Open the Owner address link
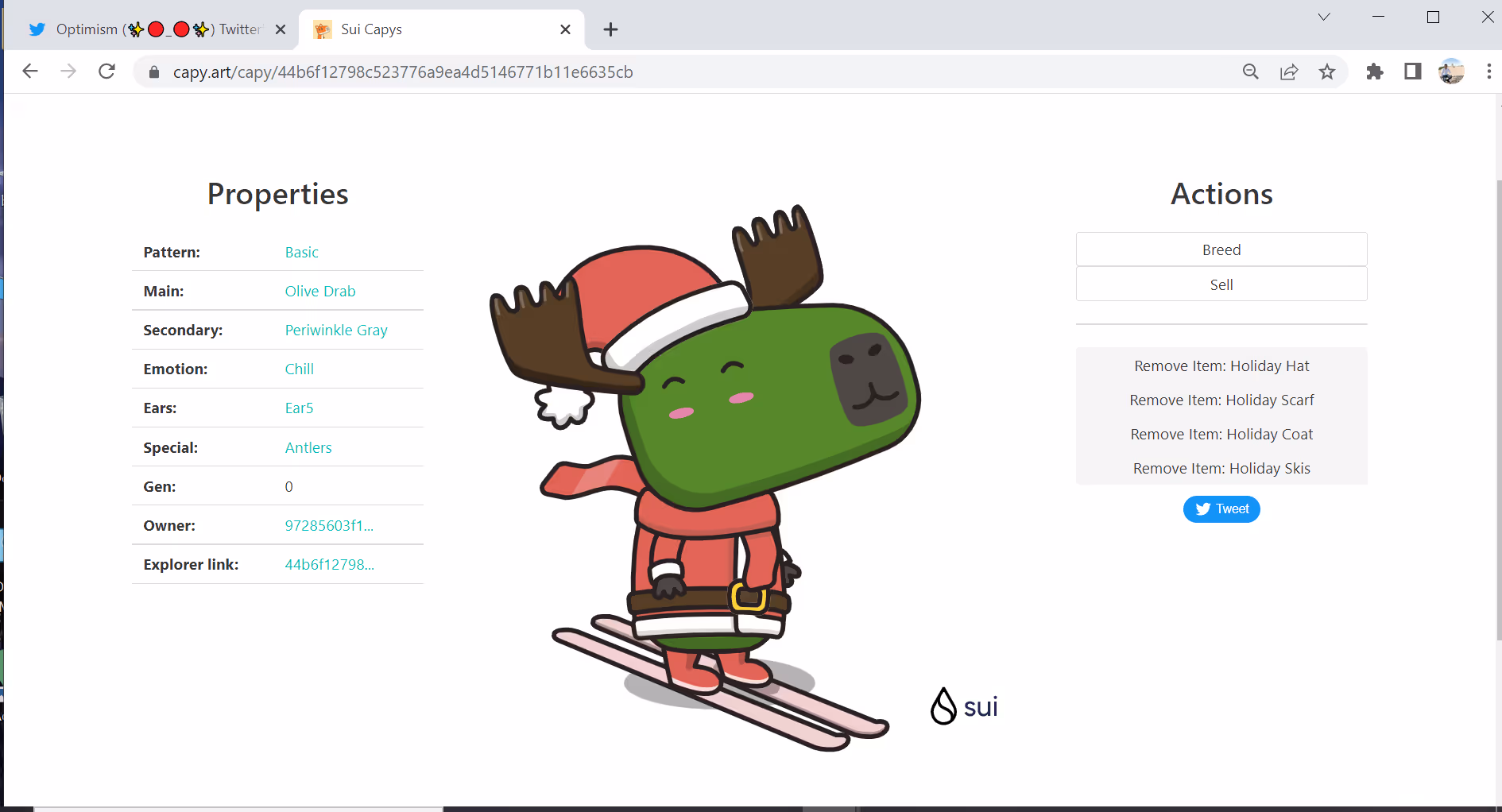This screenshot has height=812, width=1502. click(x=329, y=526)
